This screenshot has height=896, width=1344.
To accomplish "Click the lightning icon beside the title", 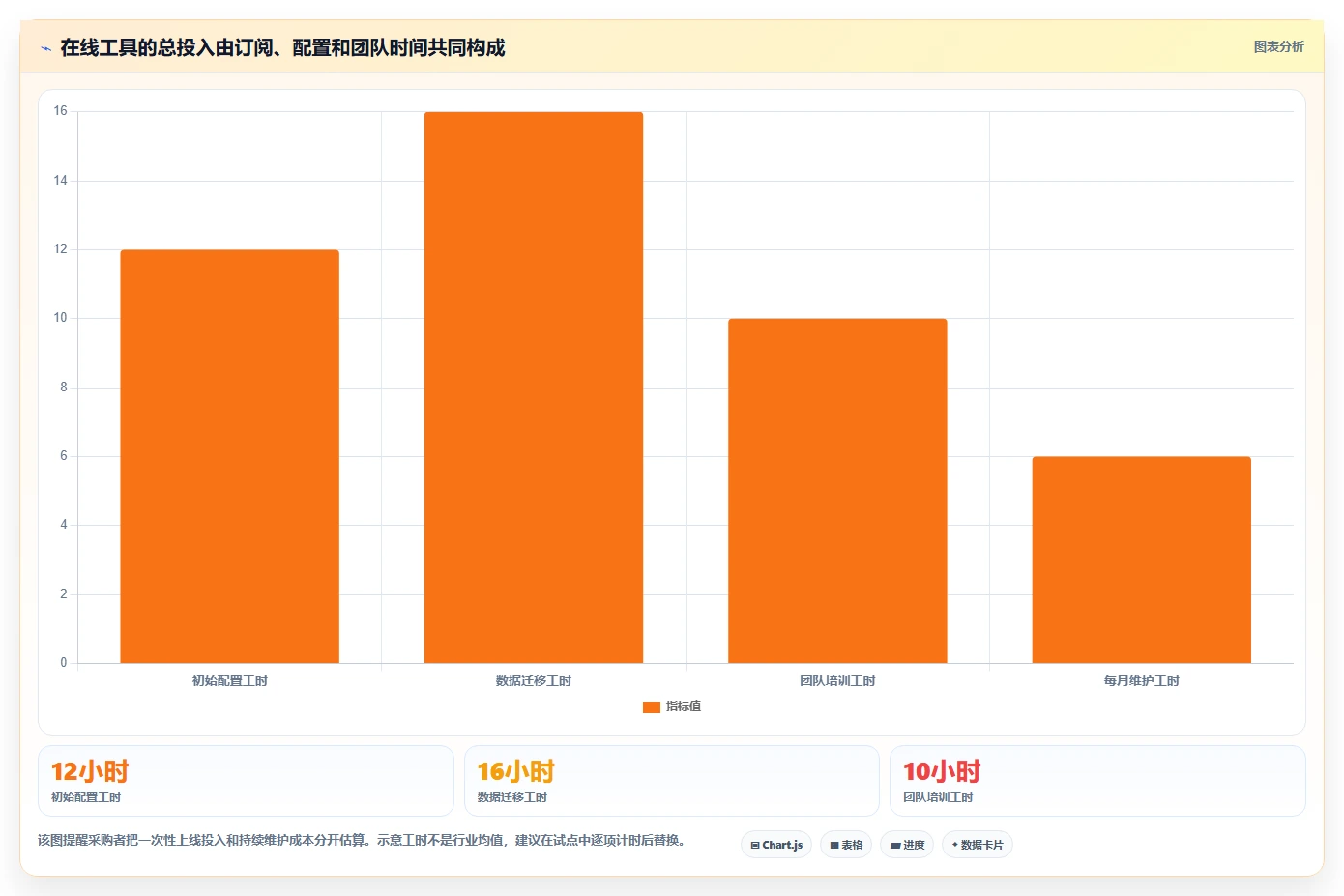I will coord(45,48).
